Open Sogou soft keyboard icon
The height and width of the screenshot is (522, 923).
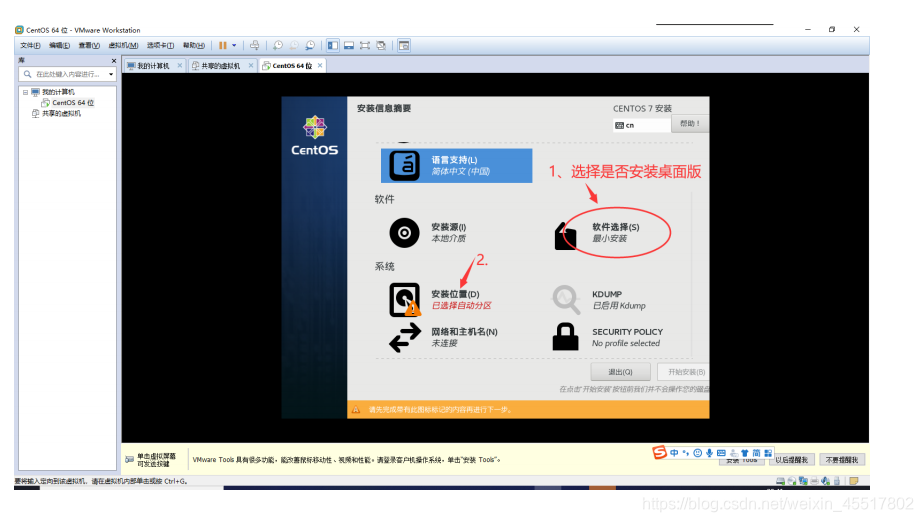point(721,453)
